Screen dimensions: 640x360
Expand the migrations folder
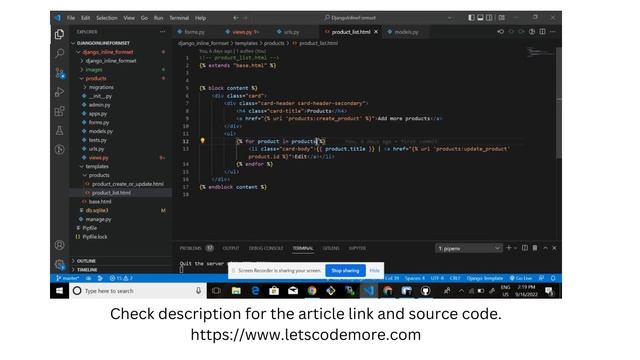[101, 87]
